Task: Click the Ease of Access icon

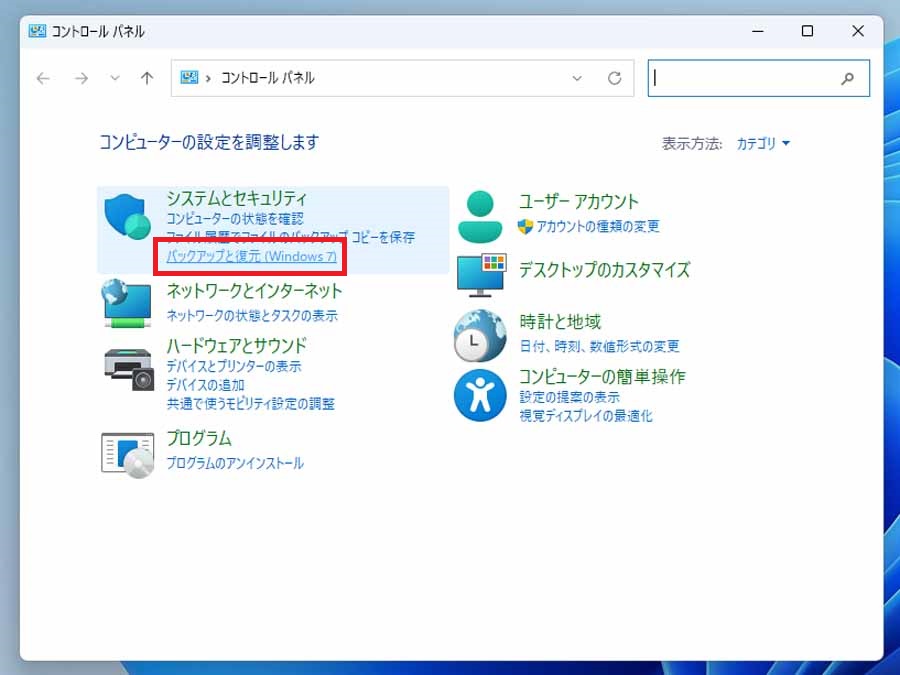Action: [x=481, y=395]
